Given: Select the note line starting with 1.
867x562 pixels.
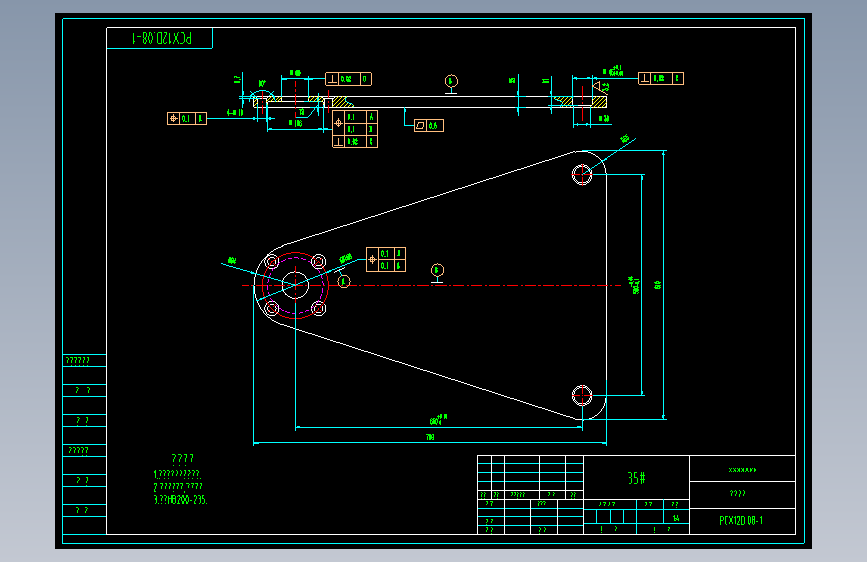Looking at the screenshot, I should (177, 474).
